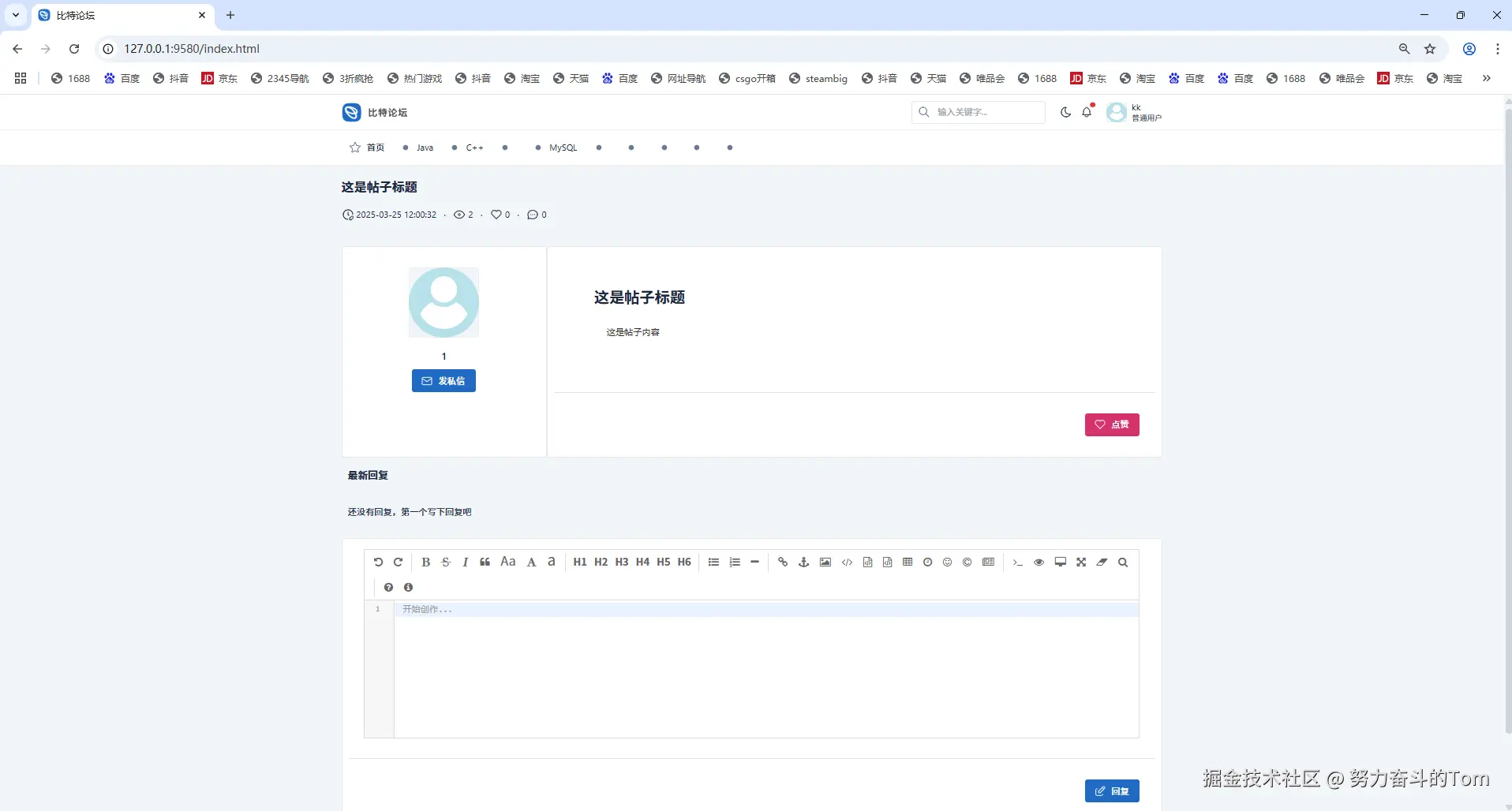1512x811 pixels.
Task: Click the 发私信 send message button
Action: pos(443,381)
